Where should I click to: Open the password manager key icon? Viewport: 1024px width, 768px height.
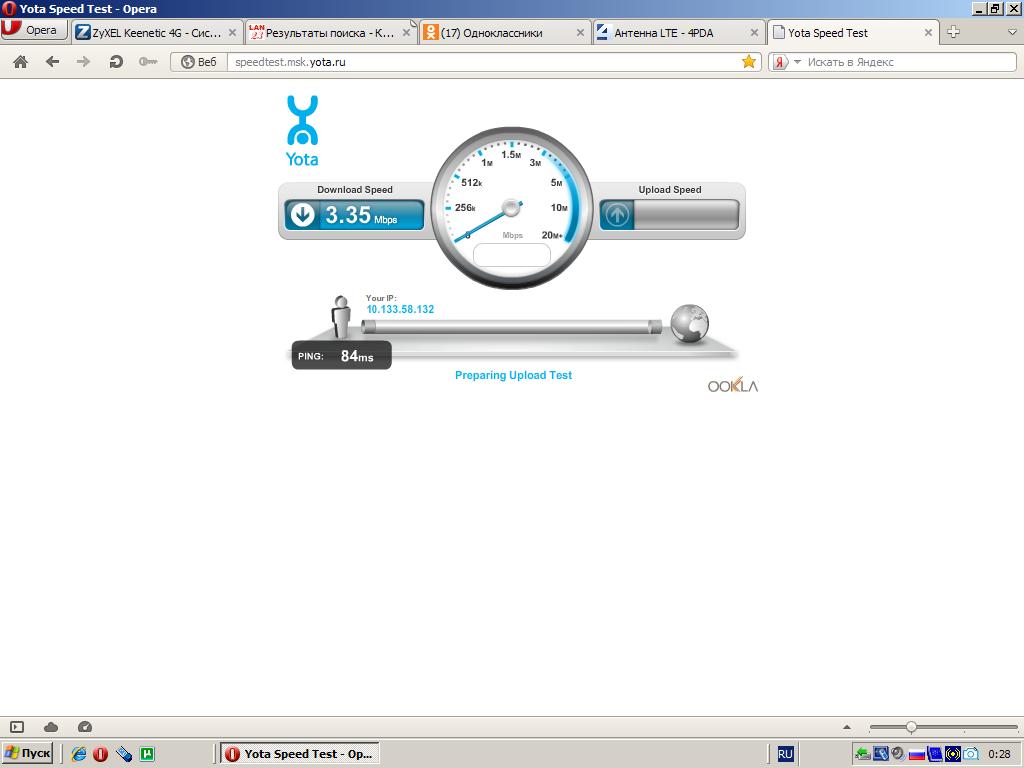148,62
